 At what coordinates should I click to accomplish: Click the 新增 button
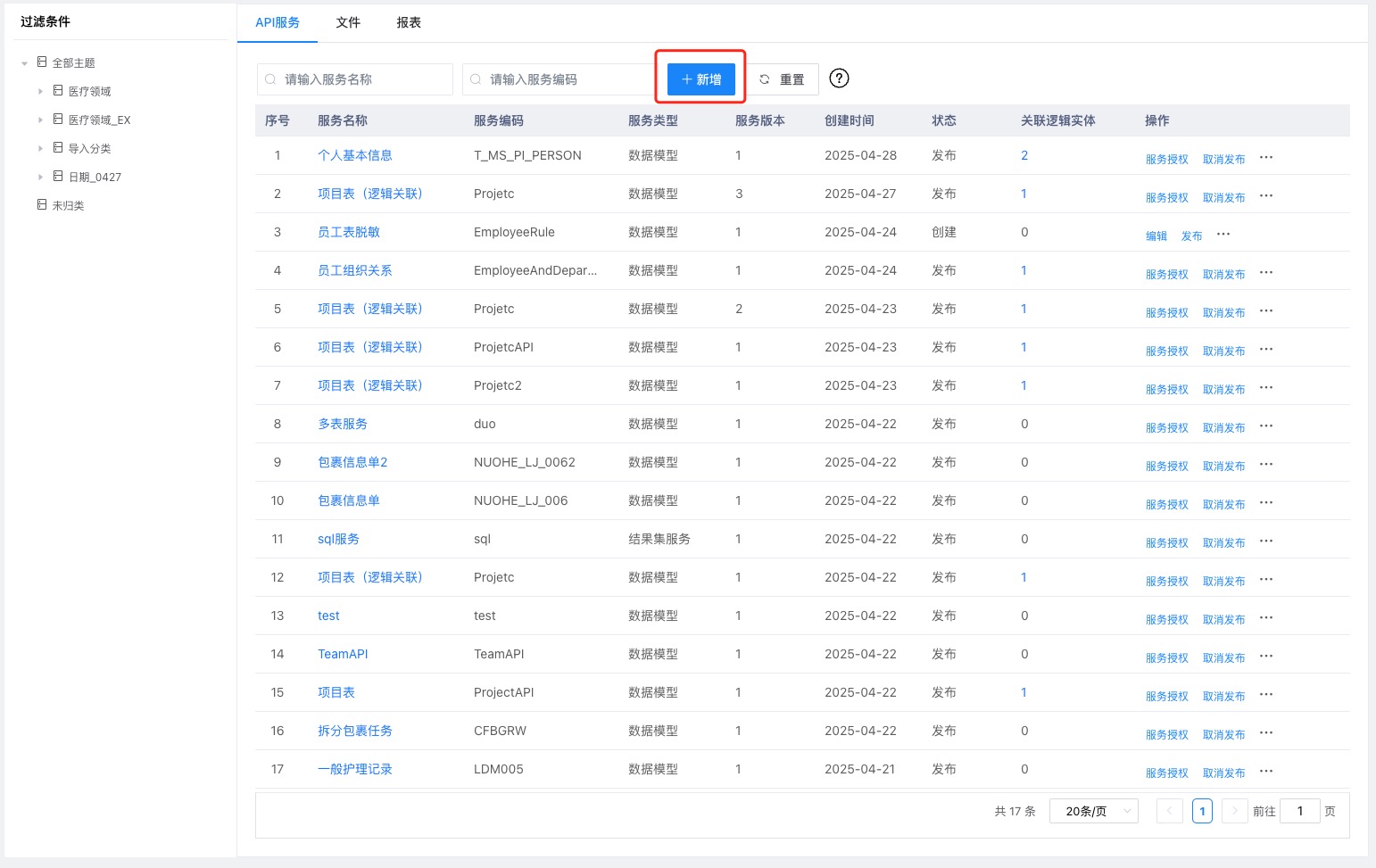[x=701, y=79]
